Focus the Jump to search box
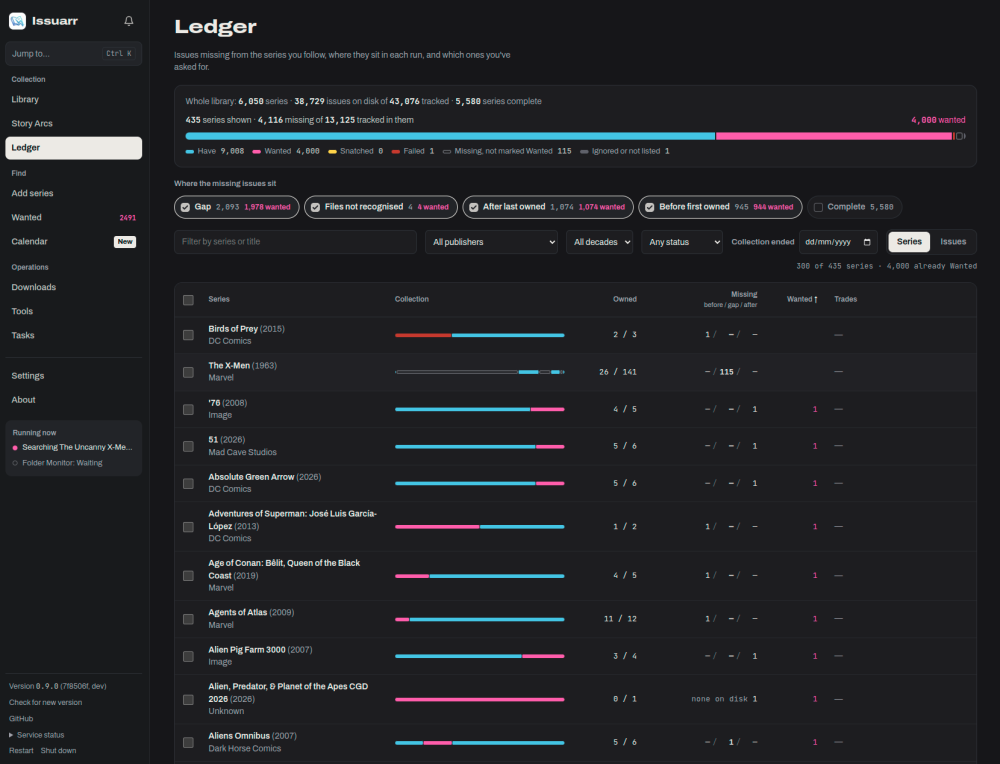Image resolution: width=1000 pixels, height=764 pixels. pos(73,54)
